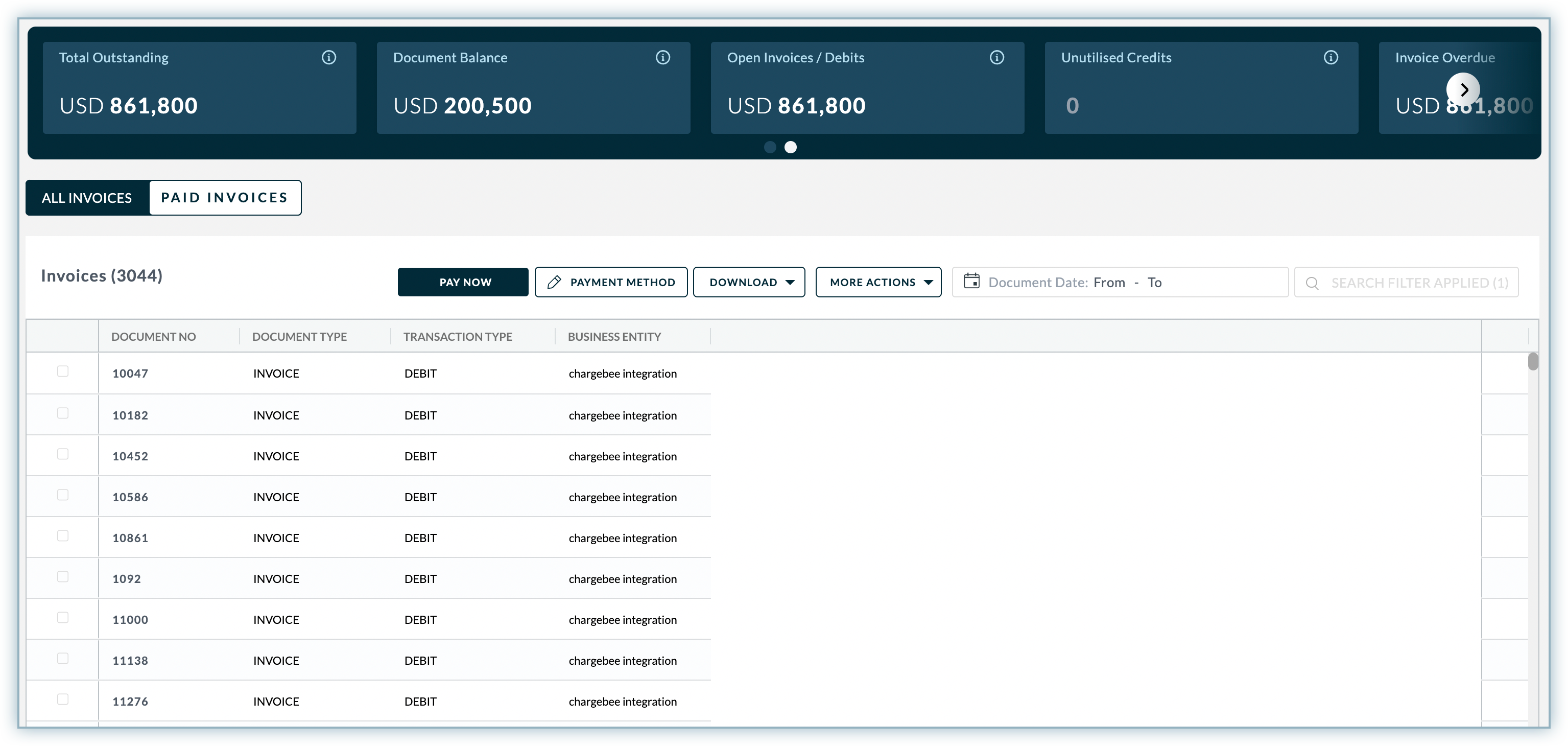Click the table vertical scrollbar thumb
This screenshot has height=746, width=1568.
pos(1533,361)
